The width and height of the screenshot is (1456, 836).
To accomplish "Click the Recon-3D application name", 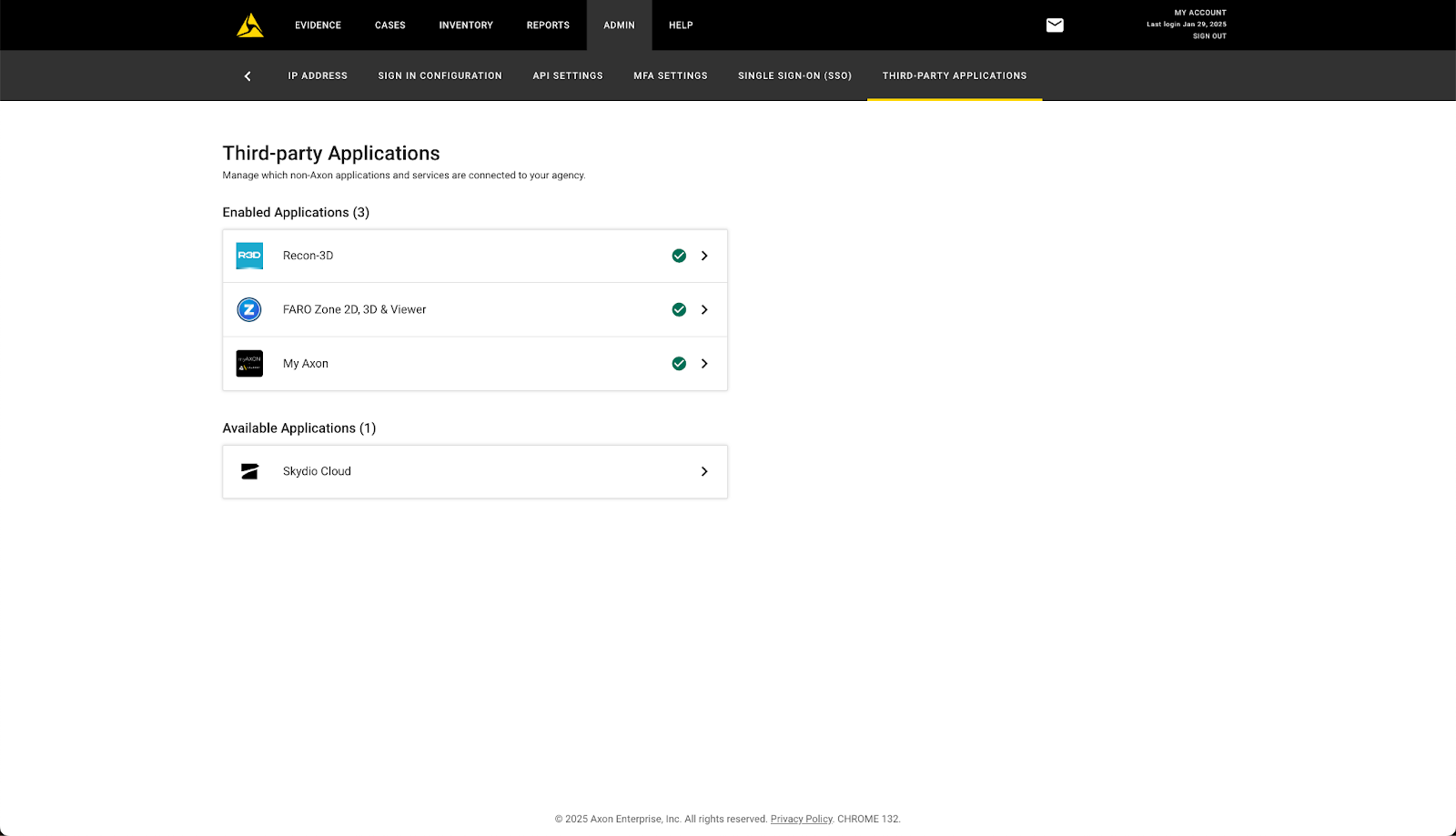I will tap(308, 256).
